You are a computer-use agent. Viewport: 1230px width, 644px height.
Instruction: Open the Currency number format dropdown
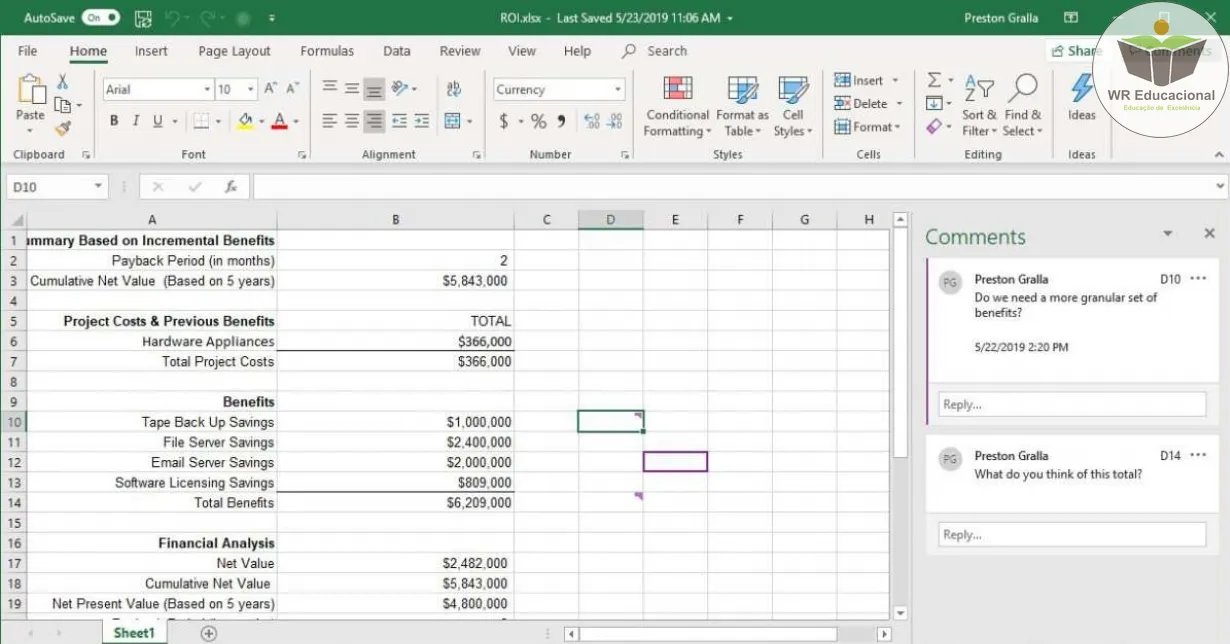point(618,90)
